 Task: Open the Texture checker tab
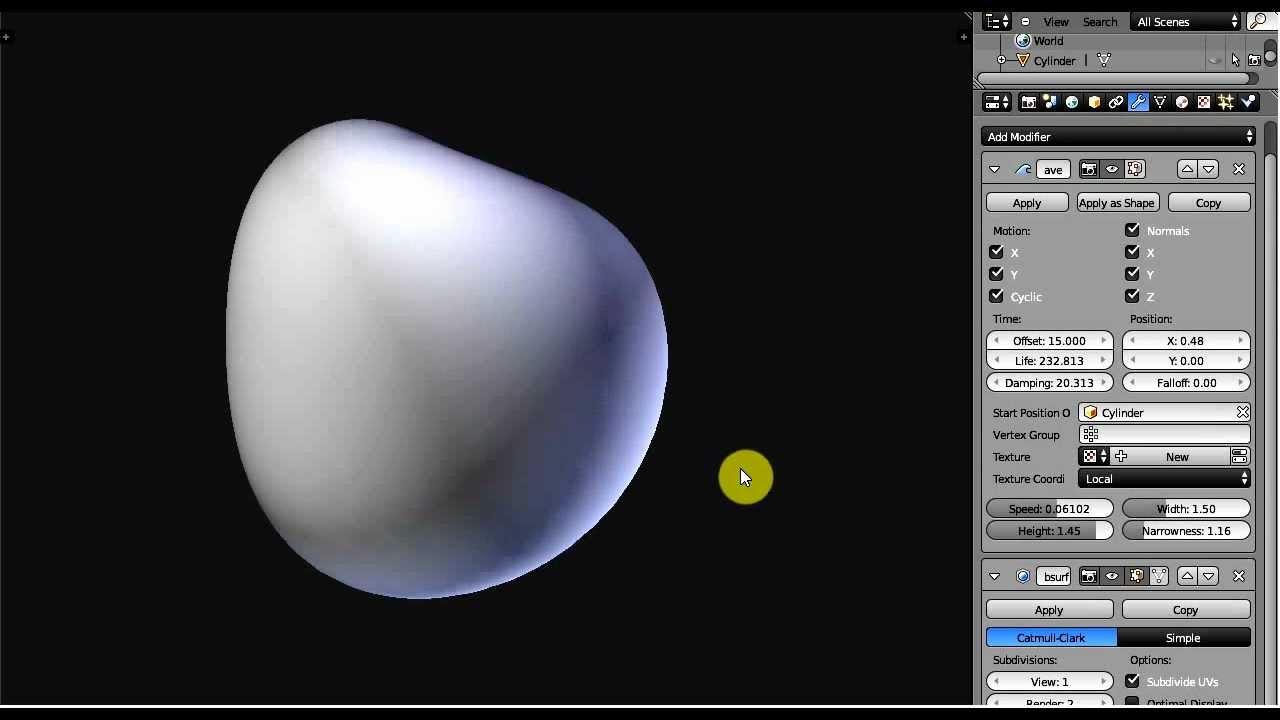pos(1204,102)
